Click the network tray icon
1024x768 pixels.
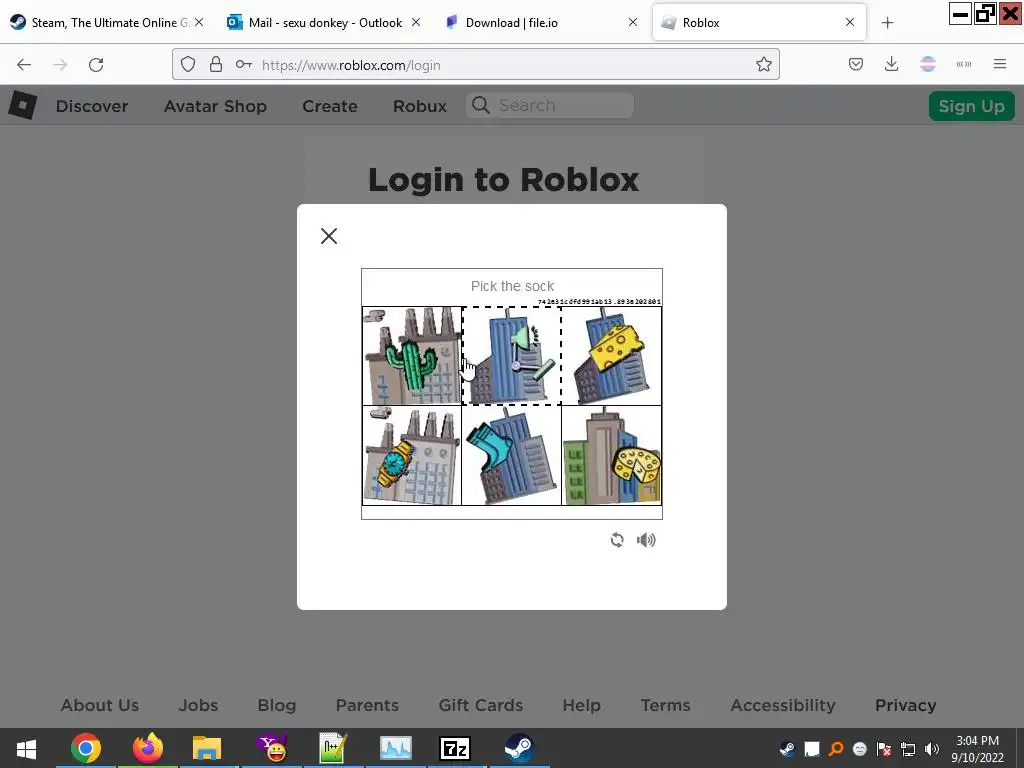point(908,749)
